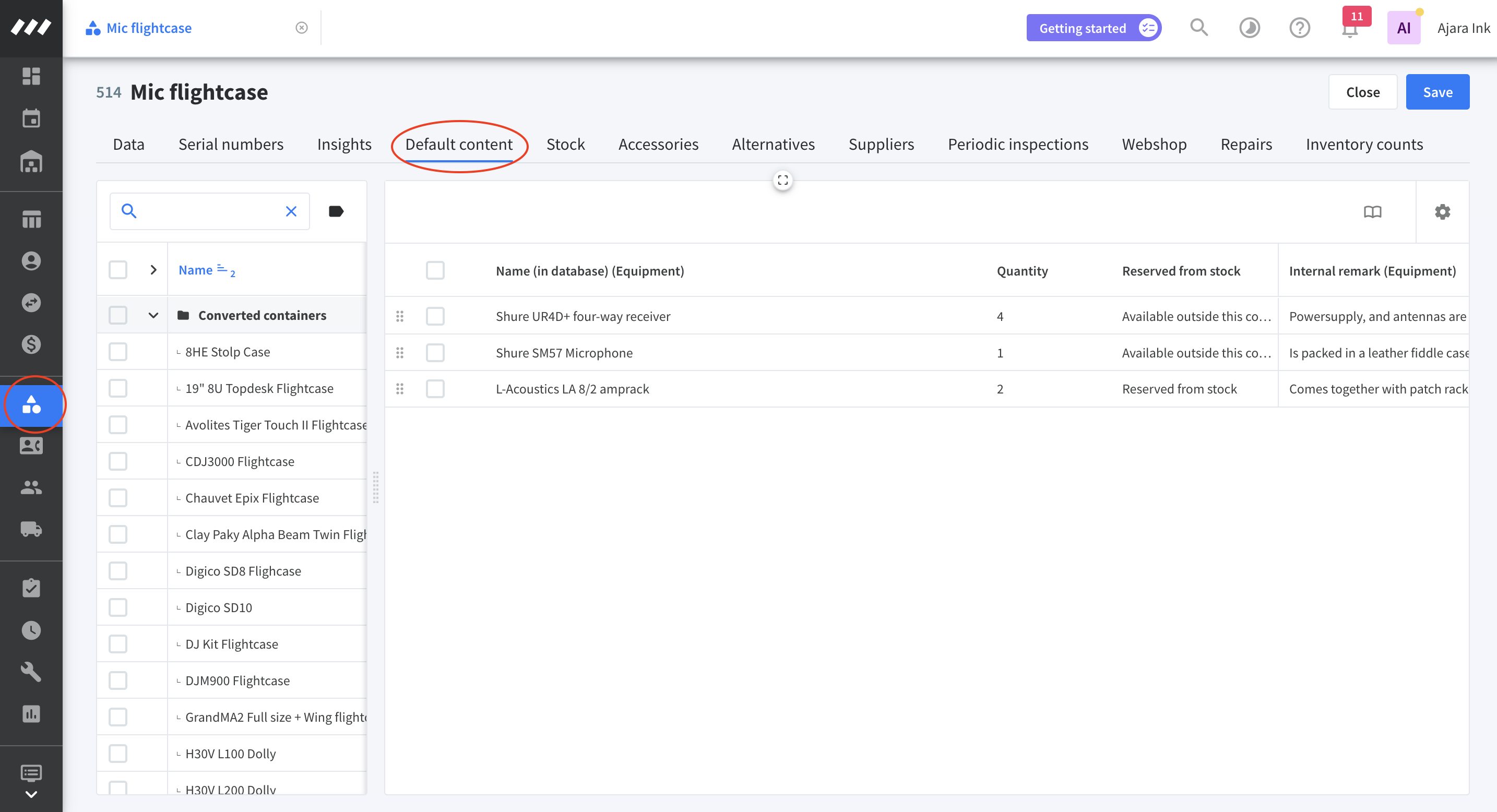The image size is (1497, 812).
Task: Close the Mic flightcase tab
Action: (x=302, y=28)
